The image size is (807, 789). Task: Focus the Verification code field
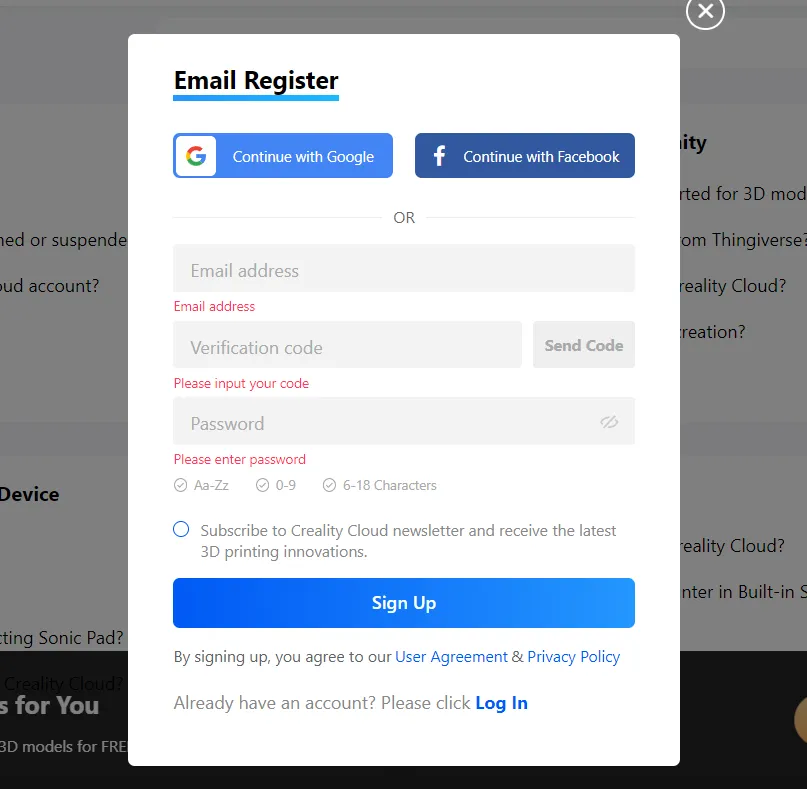pos(347,346)
